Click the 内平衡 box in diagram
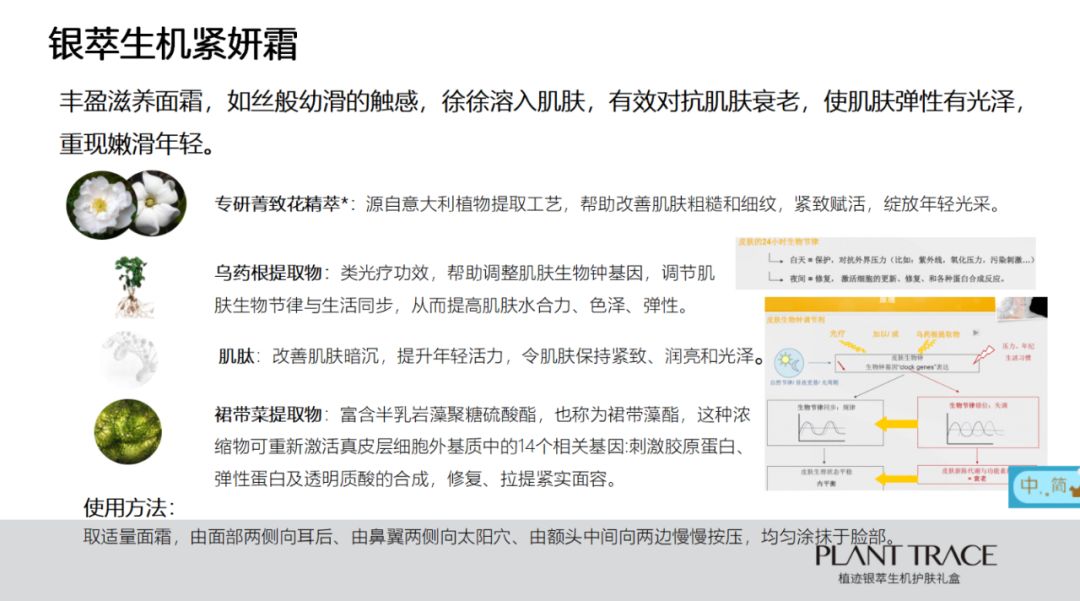This screenshot has height=601, width=1080. click(825, 478)
